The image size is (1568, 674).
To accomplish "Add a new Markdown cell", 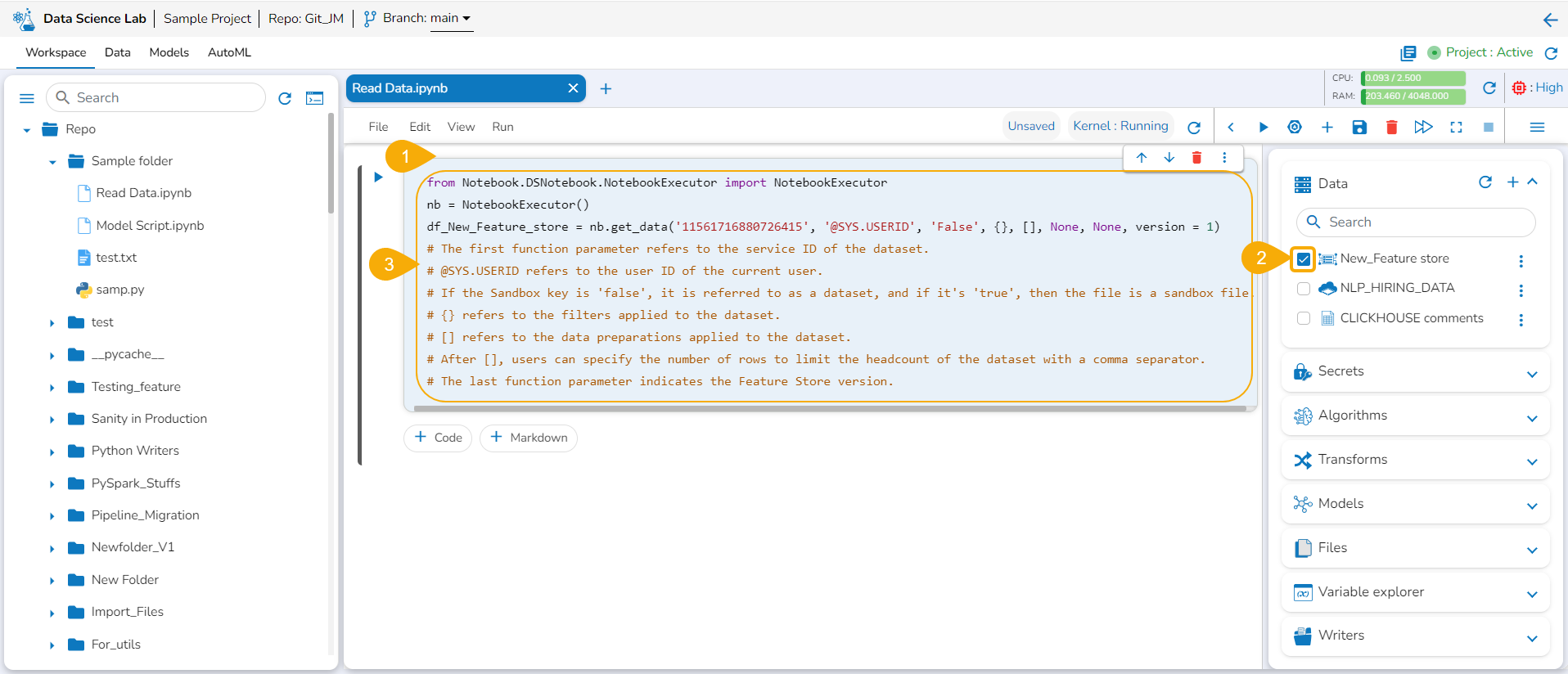I will point(529,438).
